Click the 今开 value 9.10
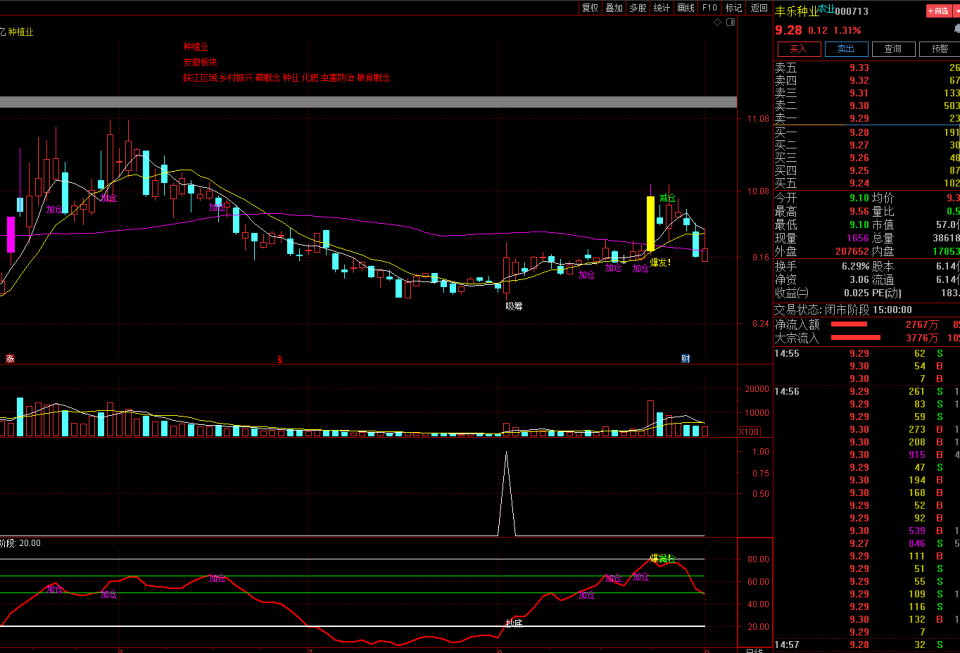This screenshot has width=960, height=653. (859, 198)
